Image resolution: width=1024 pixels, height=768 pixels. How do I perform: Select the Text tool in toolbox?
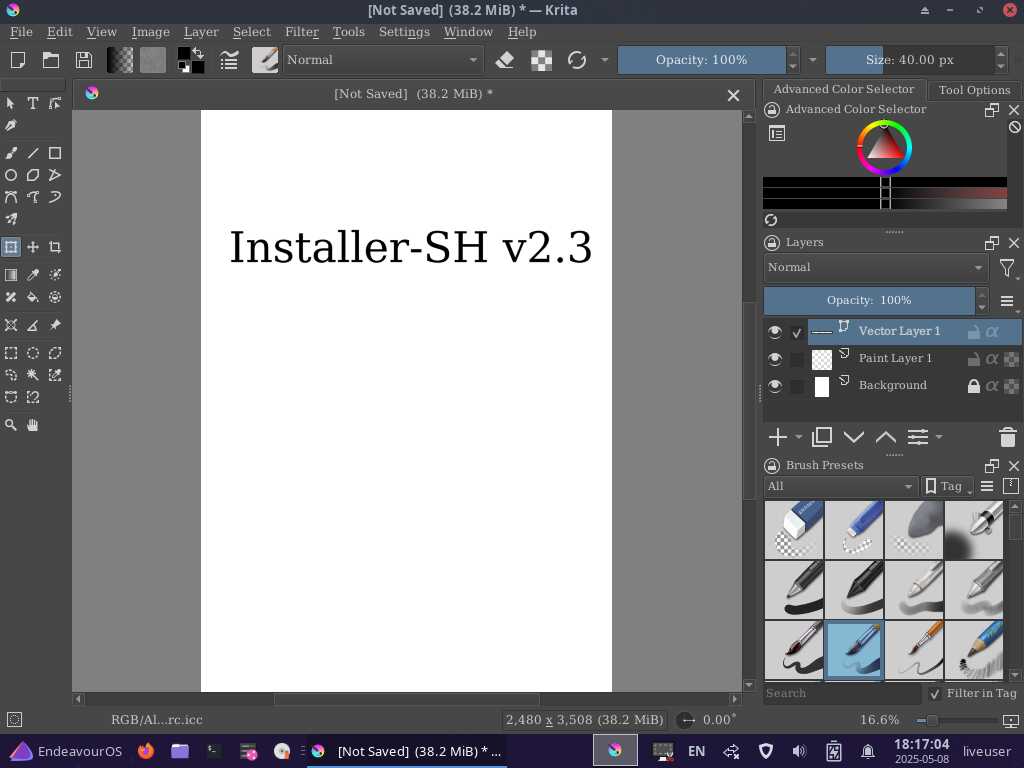click(x=33, y=103)
